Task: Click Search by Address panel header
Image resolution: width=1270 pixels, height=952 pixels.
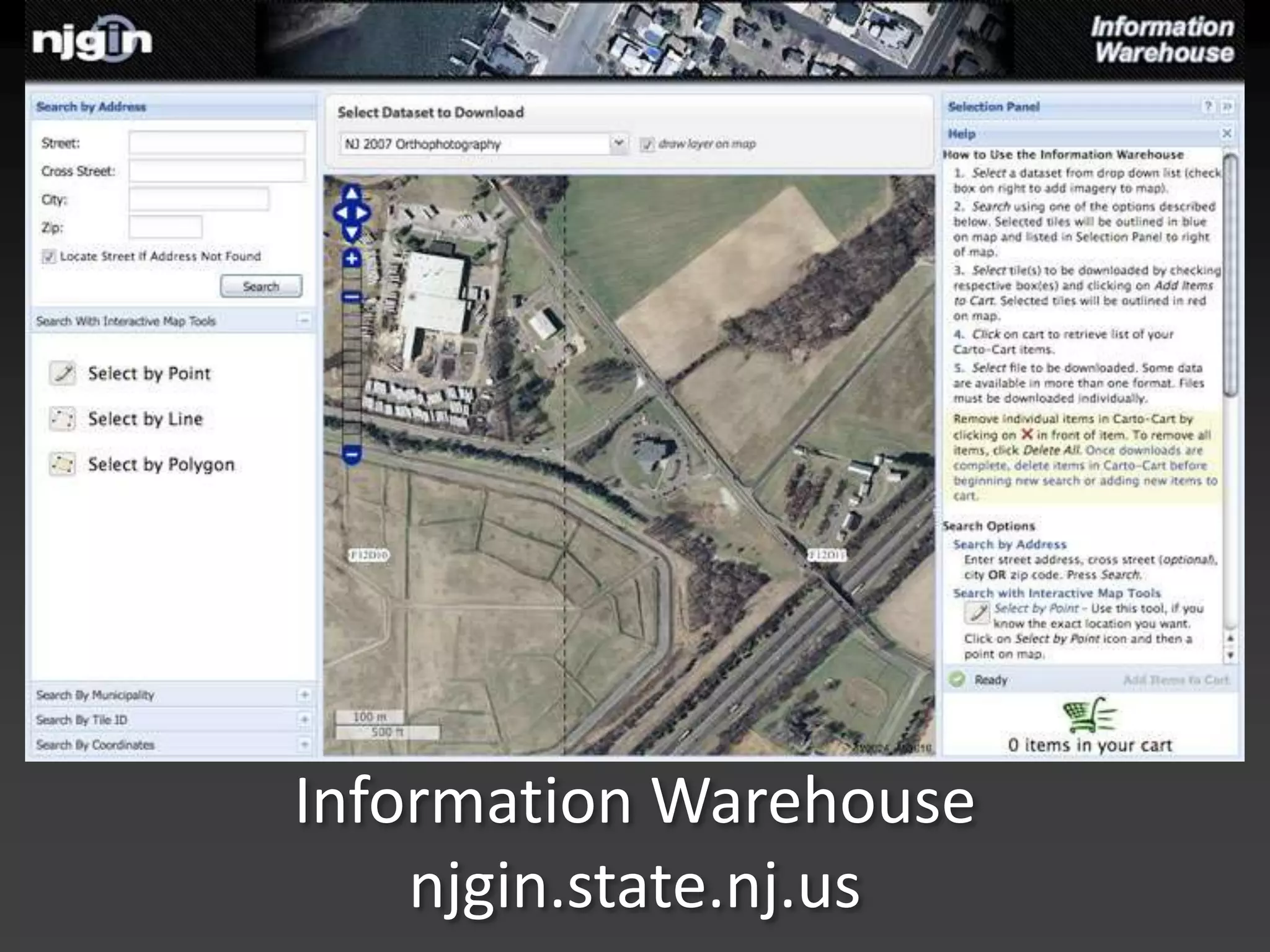Action: pyautogui.click(x=174, y=107)
